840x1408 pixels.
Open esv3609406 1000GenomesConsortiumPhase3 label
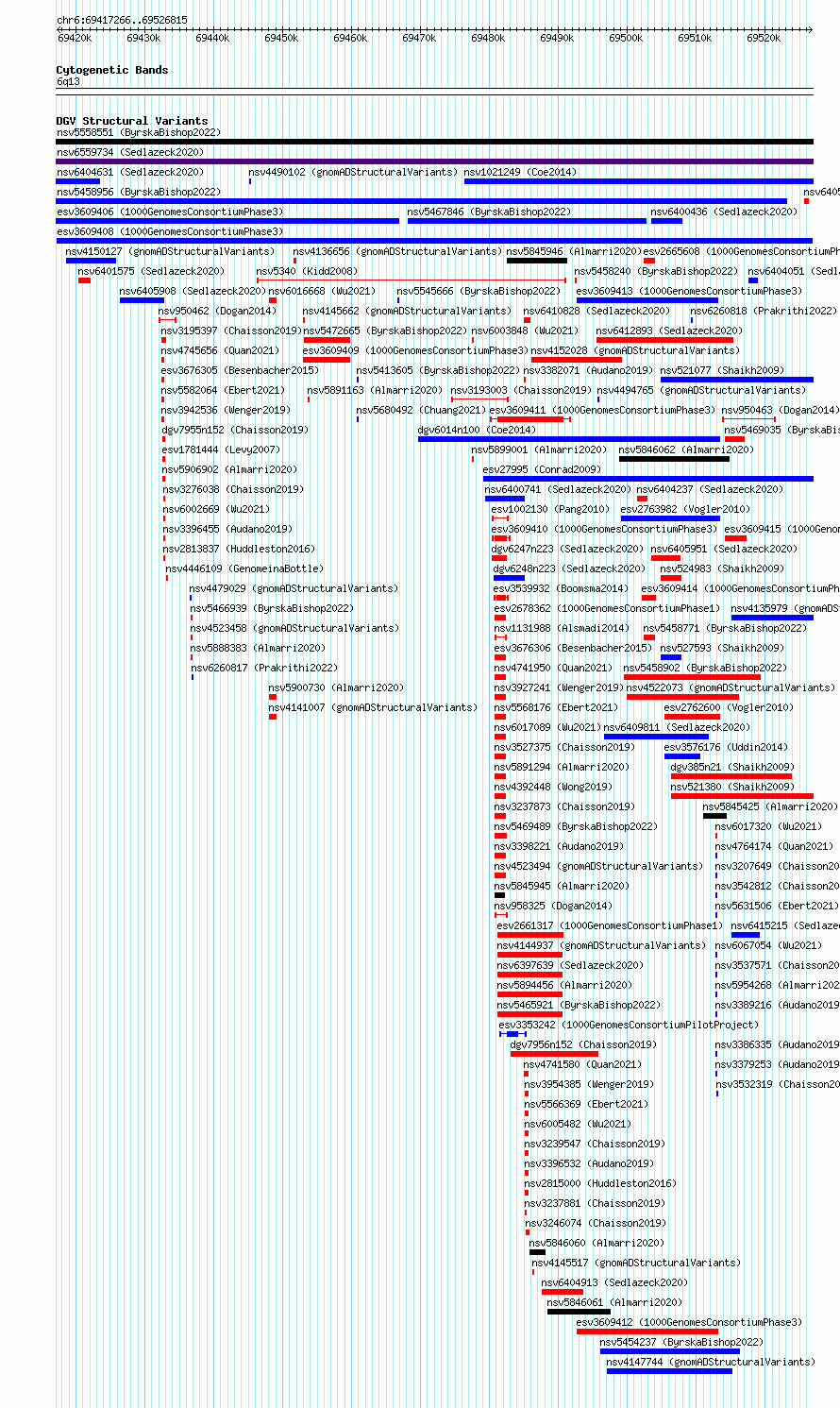pyautogui.click(x=170, y=212)
